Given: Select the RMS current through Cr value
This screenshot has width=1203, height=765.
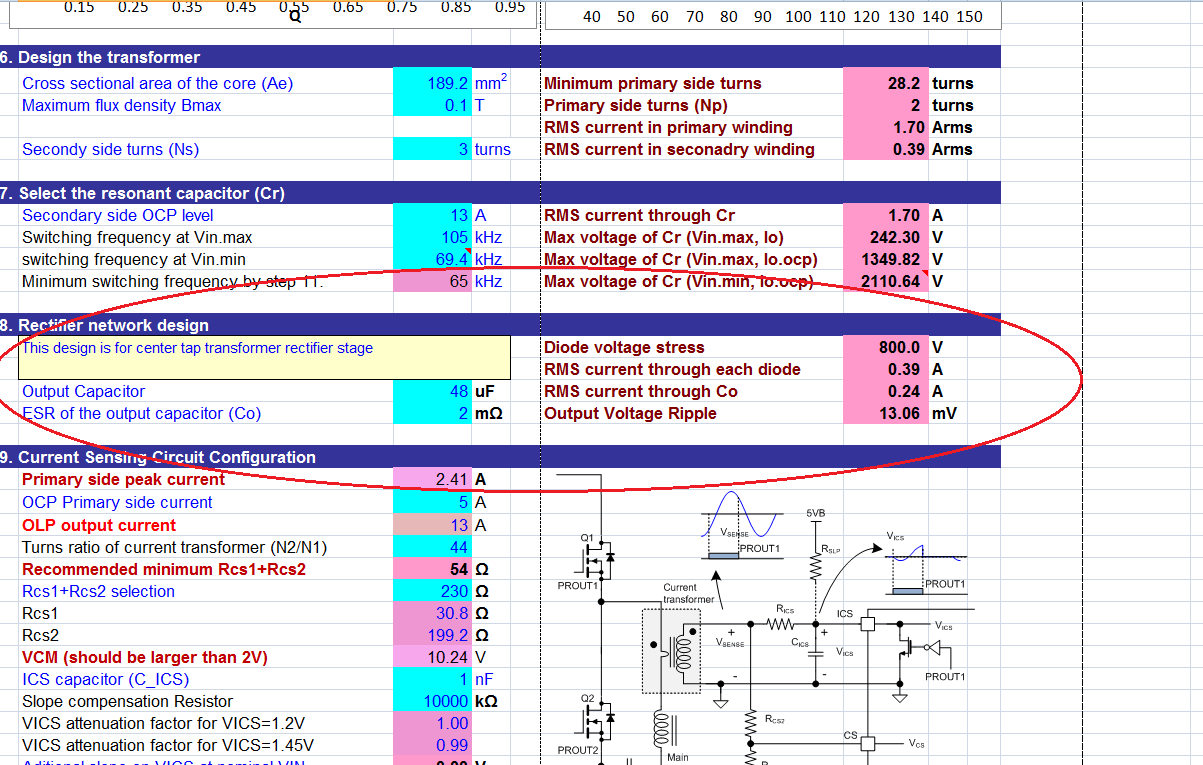Looking at the screenshot, I should tap(886, 216).
